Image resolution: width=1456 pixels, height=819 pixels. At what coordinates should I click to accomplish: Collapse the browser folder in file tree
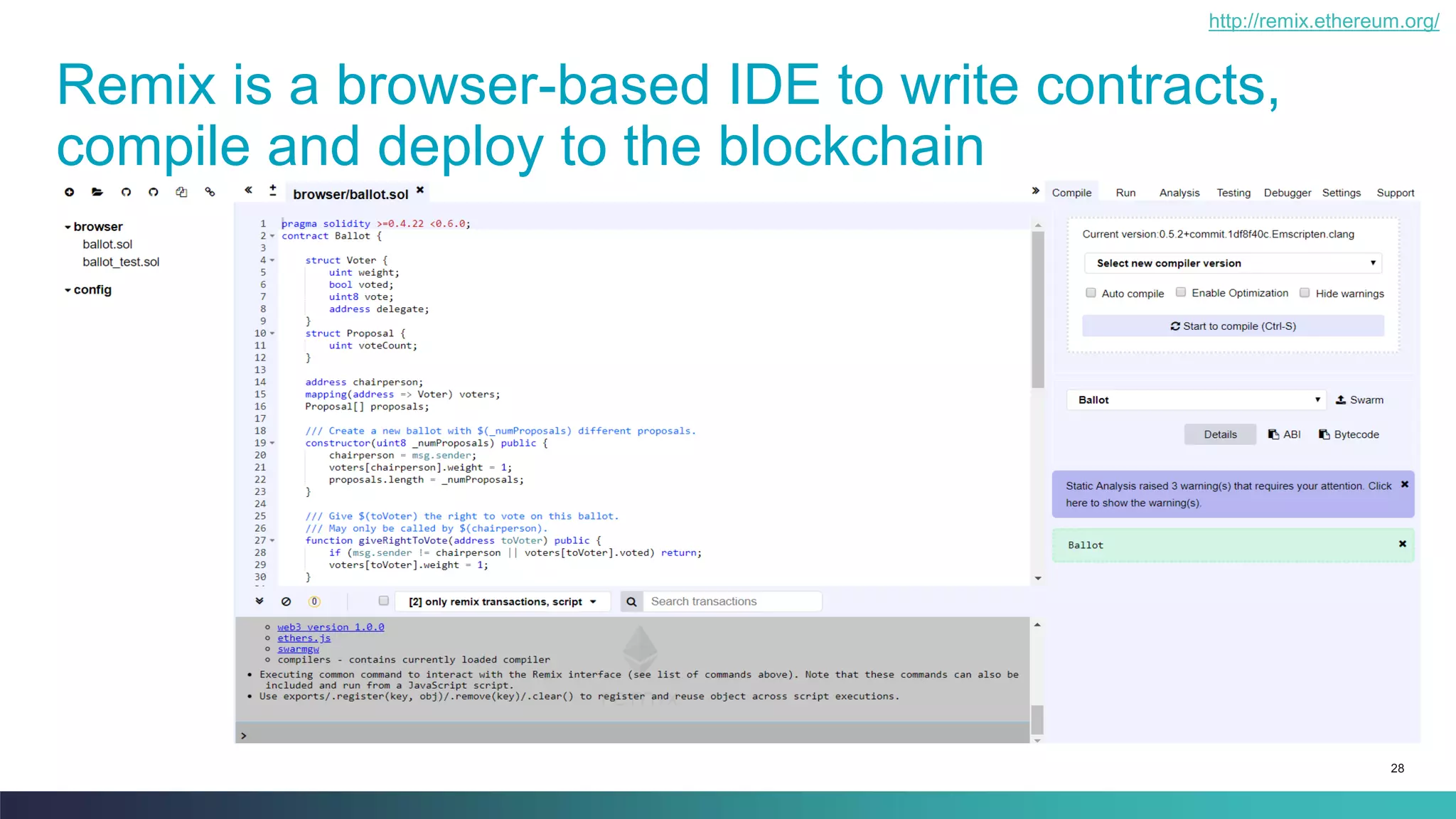click(x=68, y=227)
